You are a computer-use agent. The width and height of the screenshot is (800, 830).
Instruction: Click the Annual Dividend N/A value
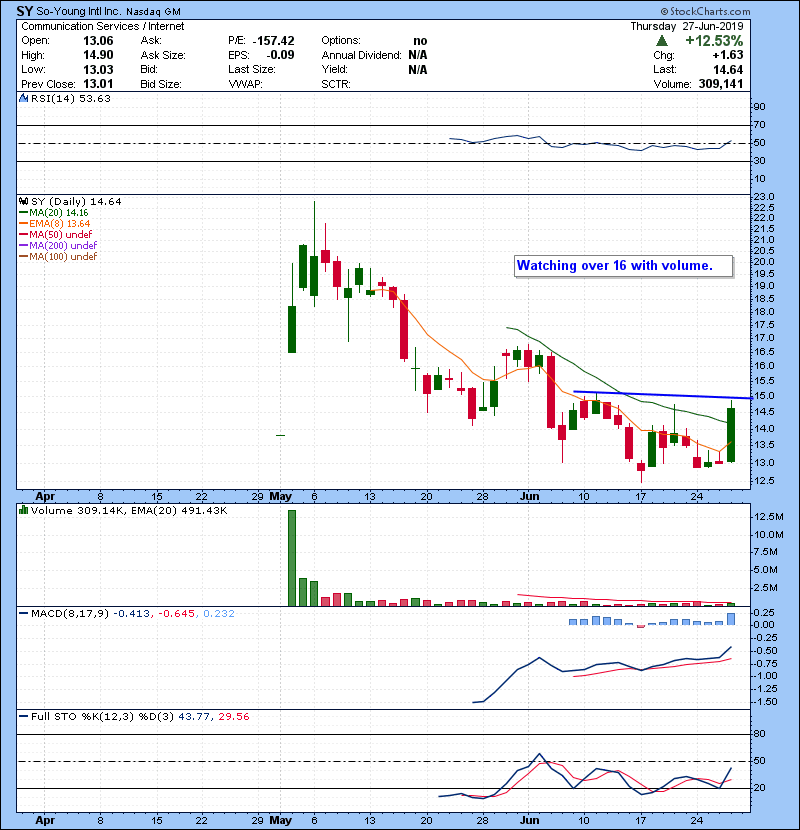pos(418,55)
